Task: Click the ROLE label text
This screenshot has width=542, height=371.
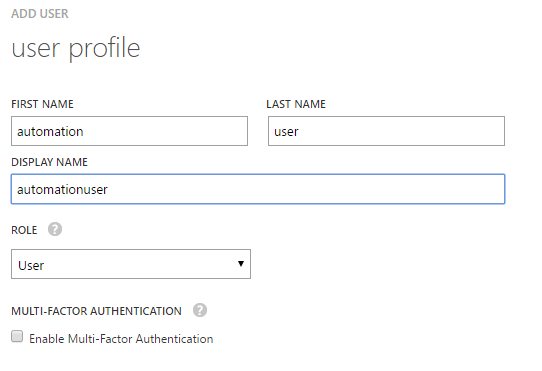Action: tap(24, 230)
